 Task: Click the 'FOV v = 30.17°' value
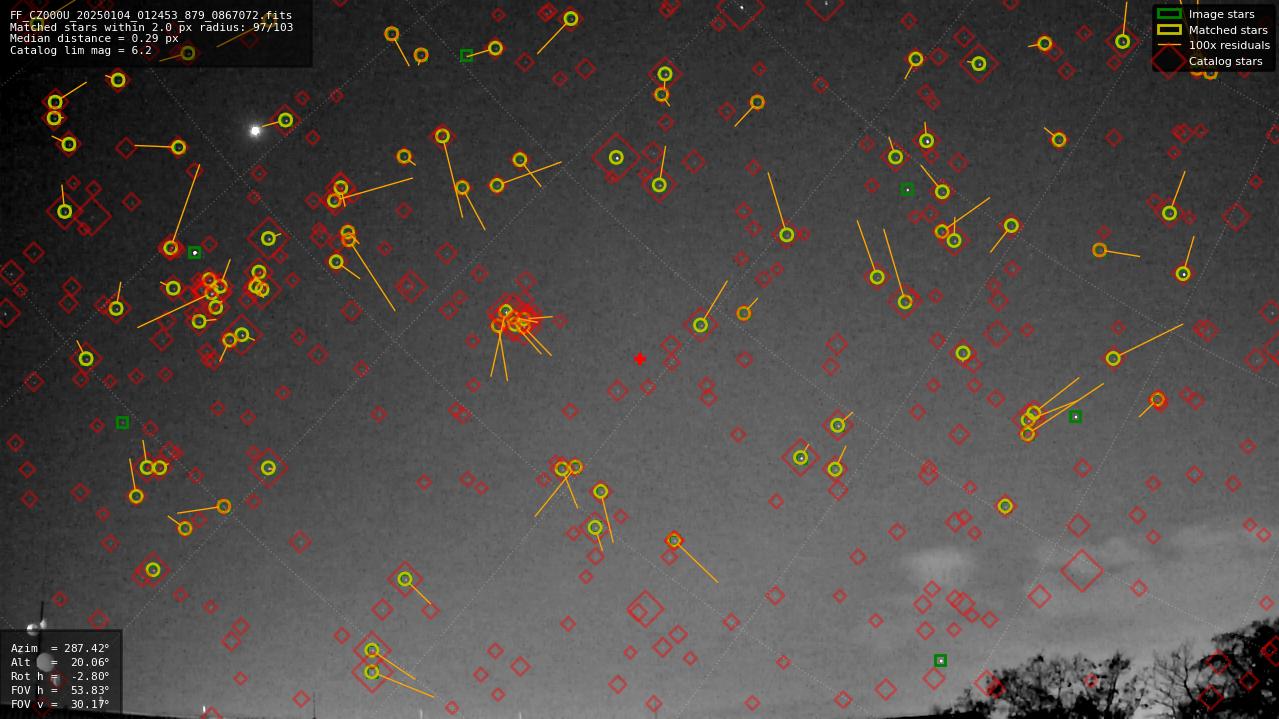[60, 704]
